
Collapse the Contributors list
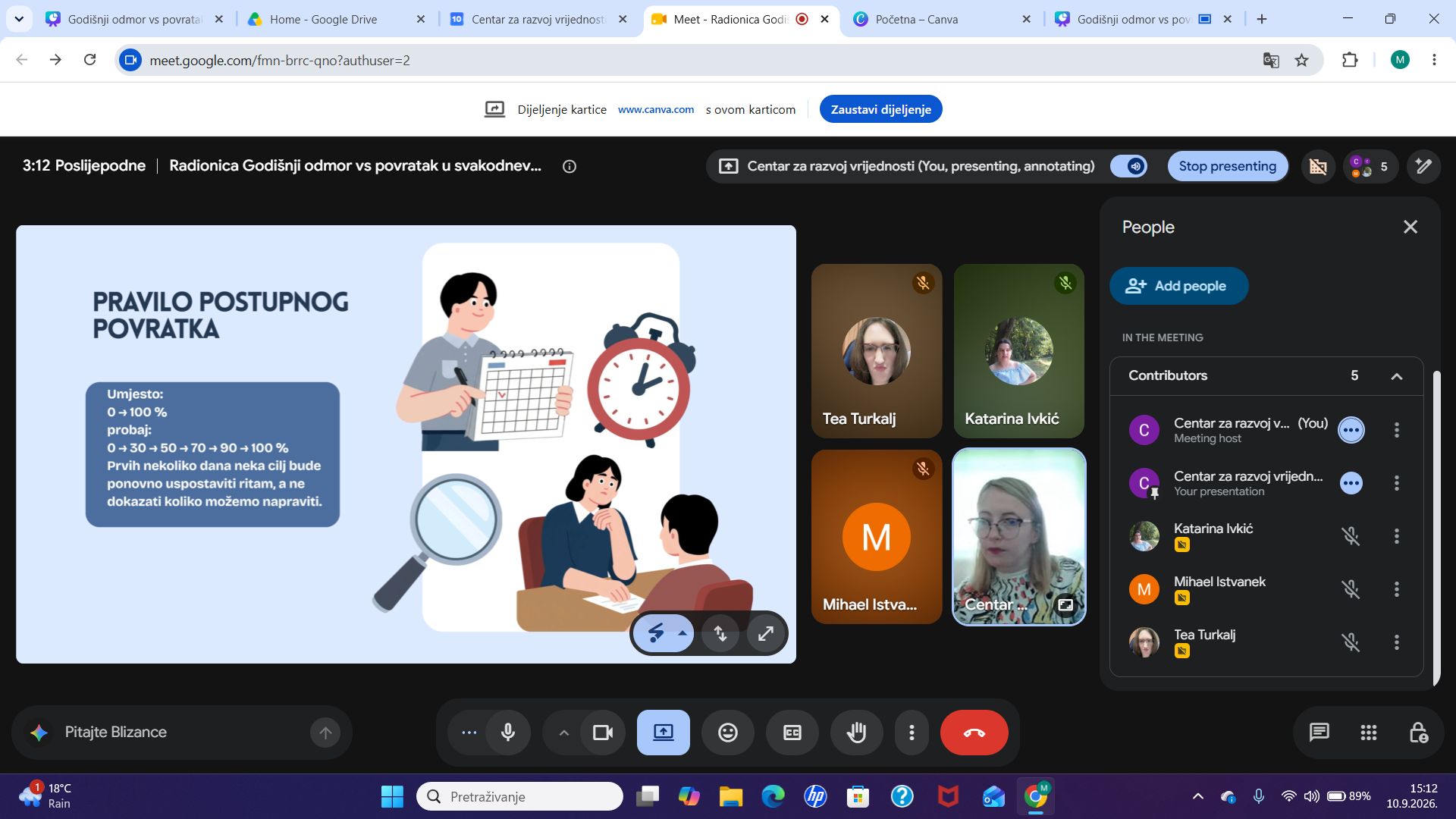click(1396, 376)
